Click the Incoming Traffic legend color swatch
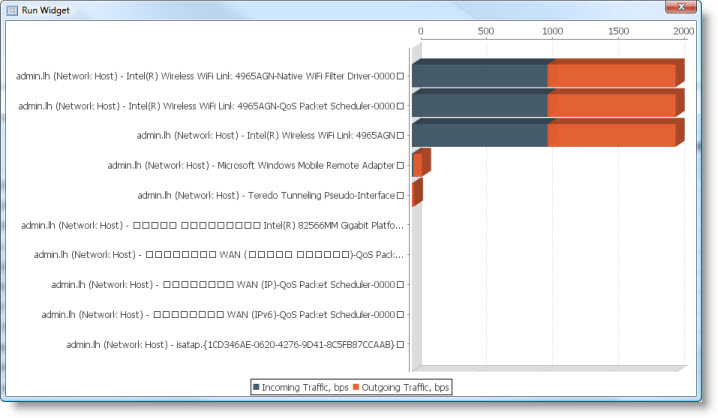The image size is (718, 418). (x=256, y=387)
